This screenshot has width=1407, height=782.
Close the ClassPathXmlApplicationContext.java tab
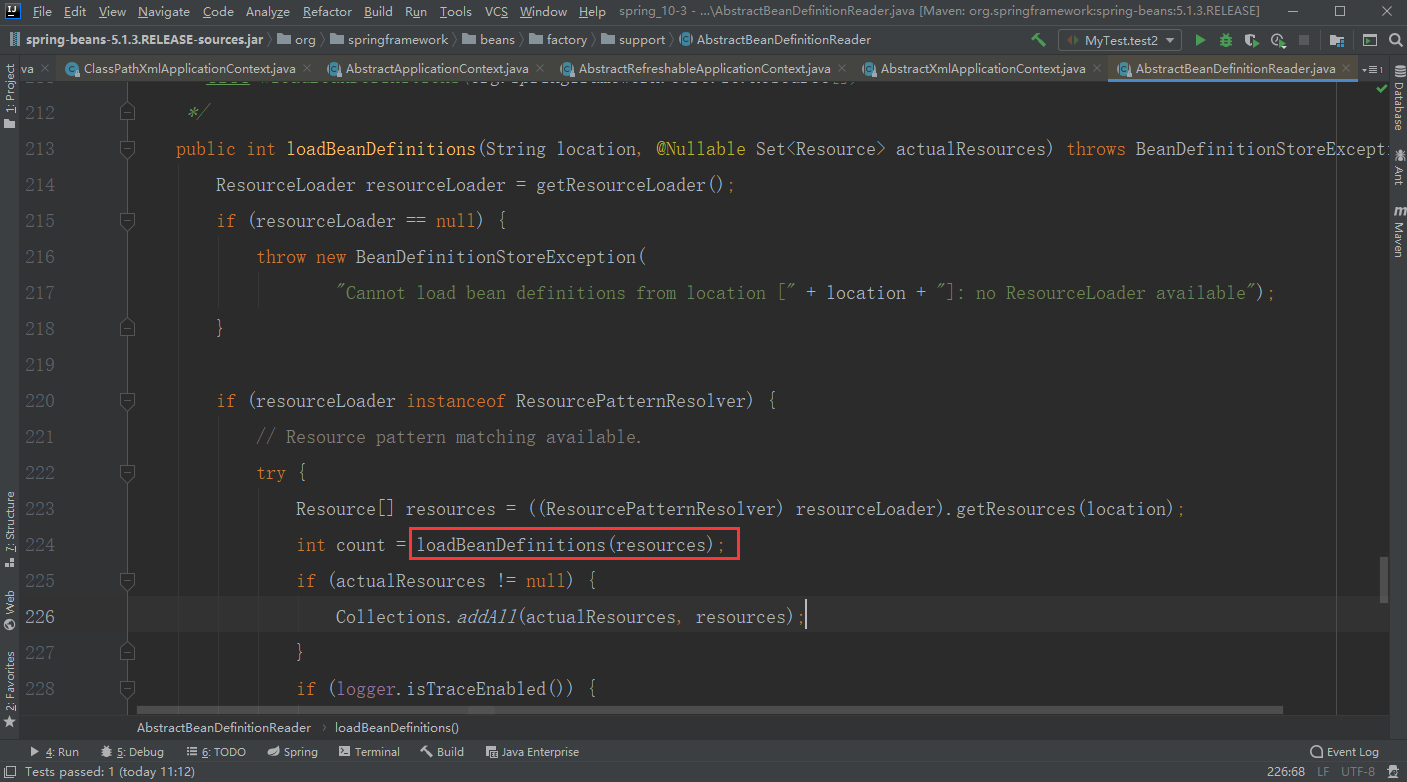[x=306, y=69]
